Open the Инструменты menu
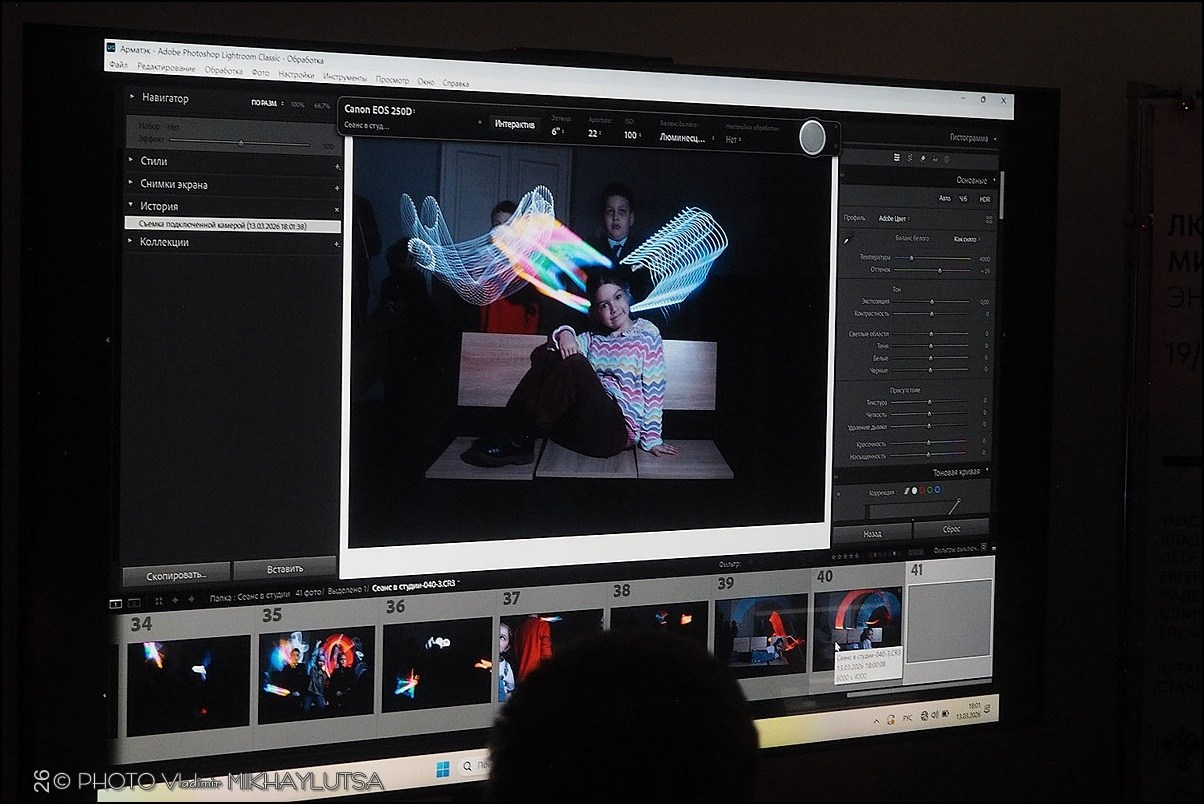This screenshot has width=1204, height=804. (344, 77)
